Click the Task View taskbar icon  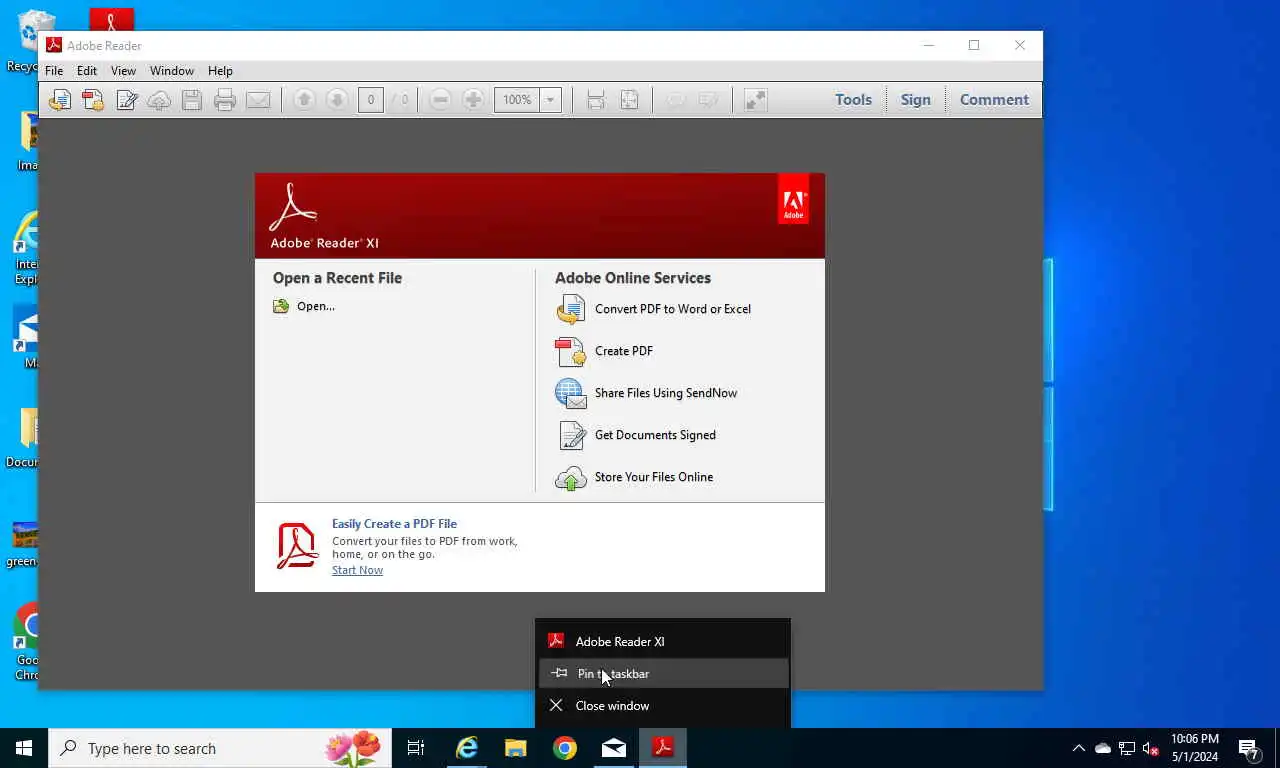pos(416,748)
